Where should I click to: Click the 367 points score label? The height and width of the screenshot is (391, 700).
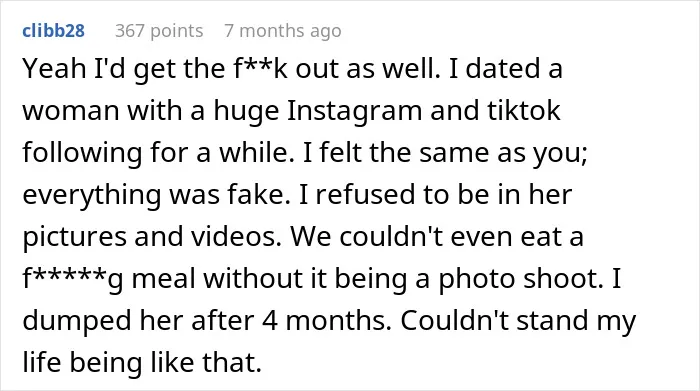pyautogui.click(x=159, y=31)
